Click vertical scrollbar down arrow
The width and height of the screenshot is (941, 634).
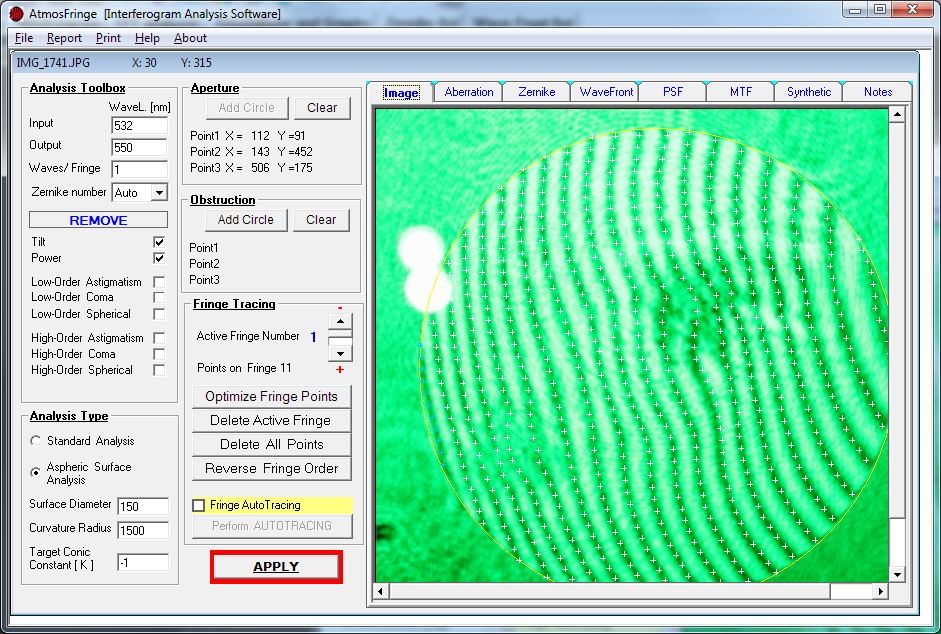[897, 575]
